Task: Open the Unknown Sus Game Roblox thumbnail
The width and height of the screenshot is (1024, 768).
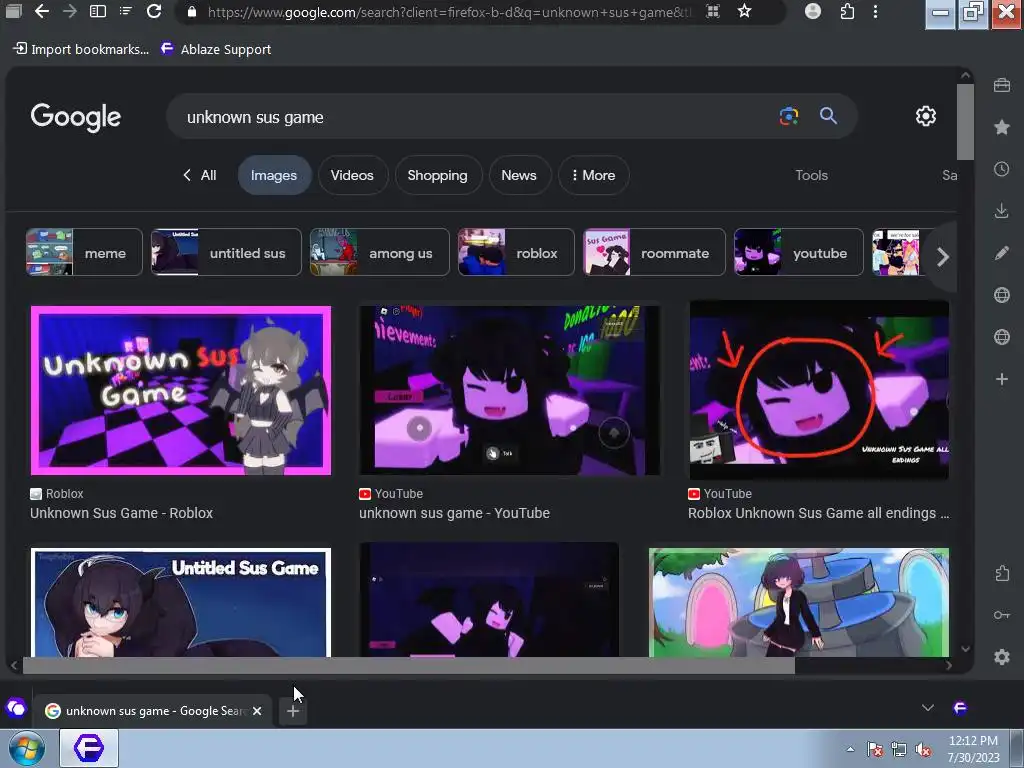Action: point(181,391)
